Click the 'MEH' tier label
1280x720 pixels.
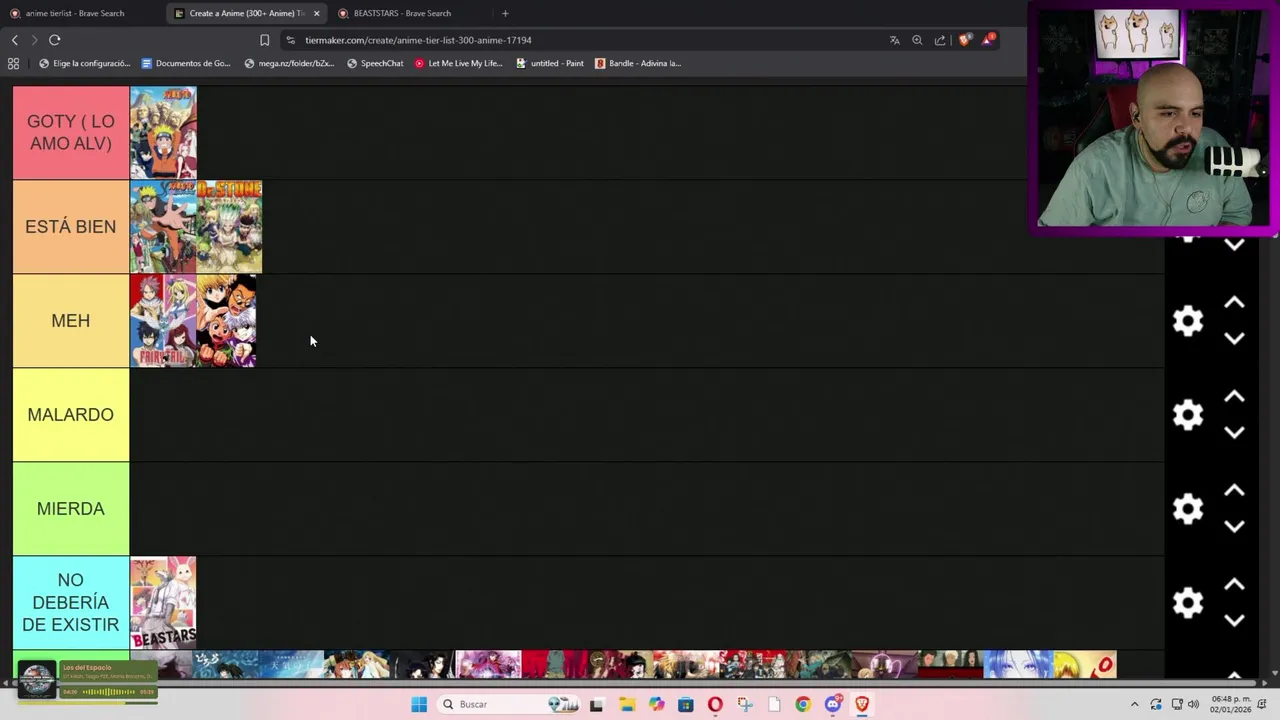tap(71, 321)
